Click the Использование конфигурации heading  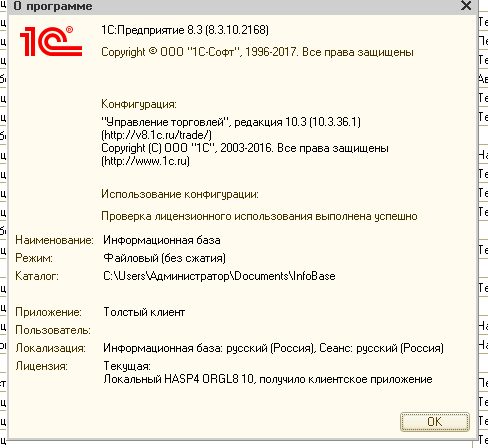click(x=180, y=194)
